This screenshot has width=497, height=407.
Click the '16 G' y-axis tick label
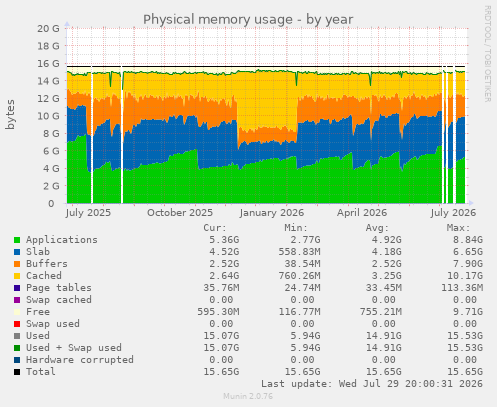click(48, 64)
